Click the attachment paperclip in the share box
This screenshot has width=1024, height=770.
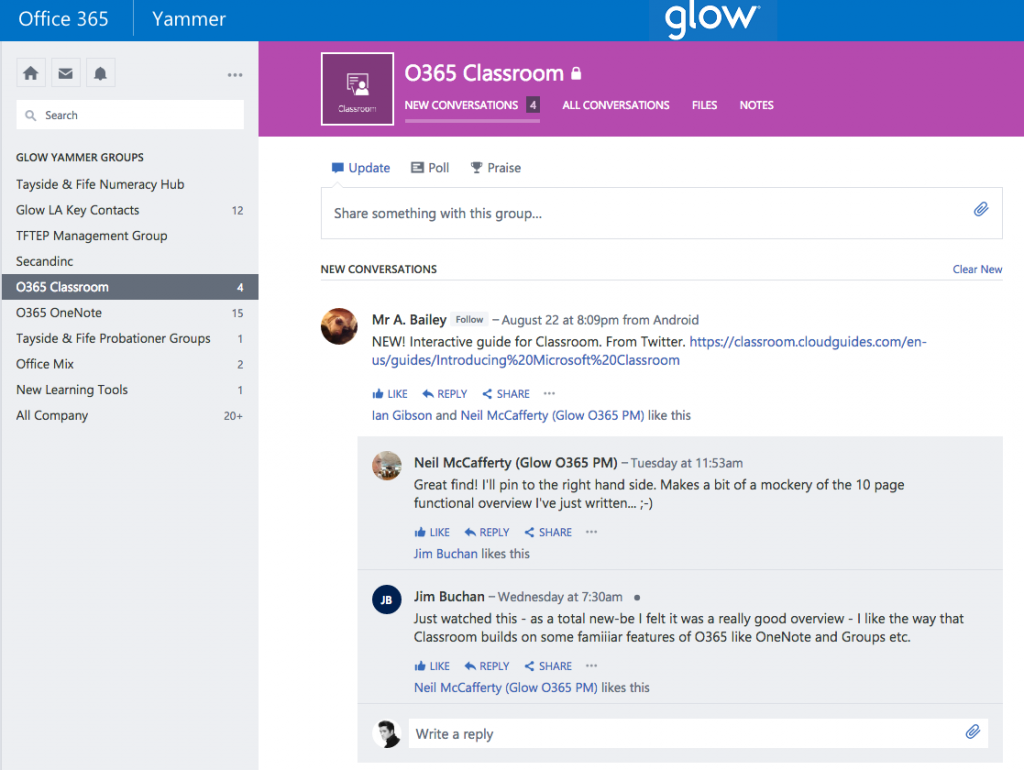pyautogui.click(x=981, y=210)
